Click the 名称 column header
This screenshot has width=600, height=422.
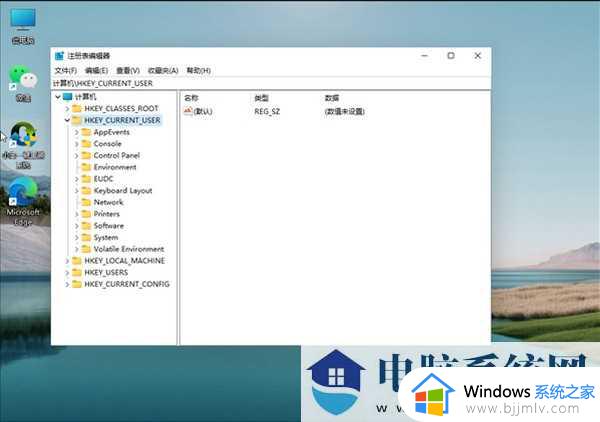click(191, 98)
